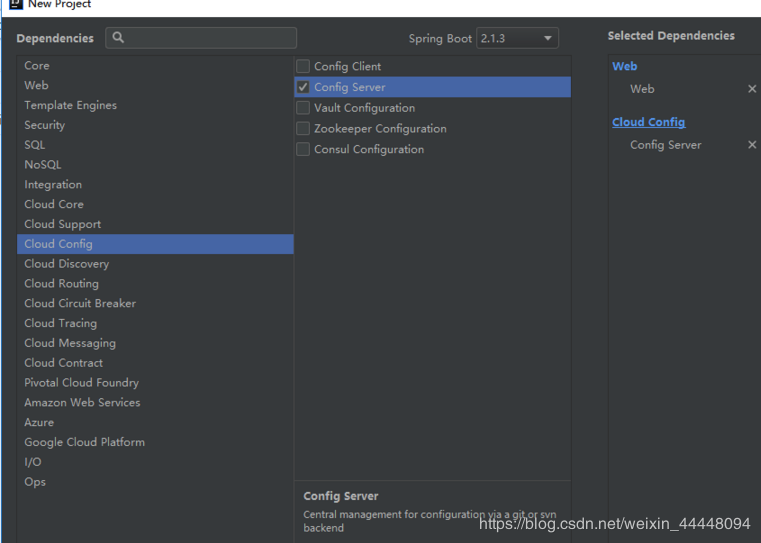Screen dimensions: 761x543
Task: Select the NoSQL category
Action: [x=155, y=165]
